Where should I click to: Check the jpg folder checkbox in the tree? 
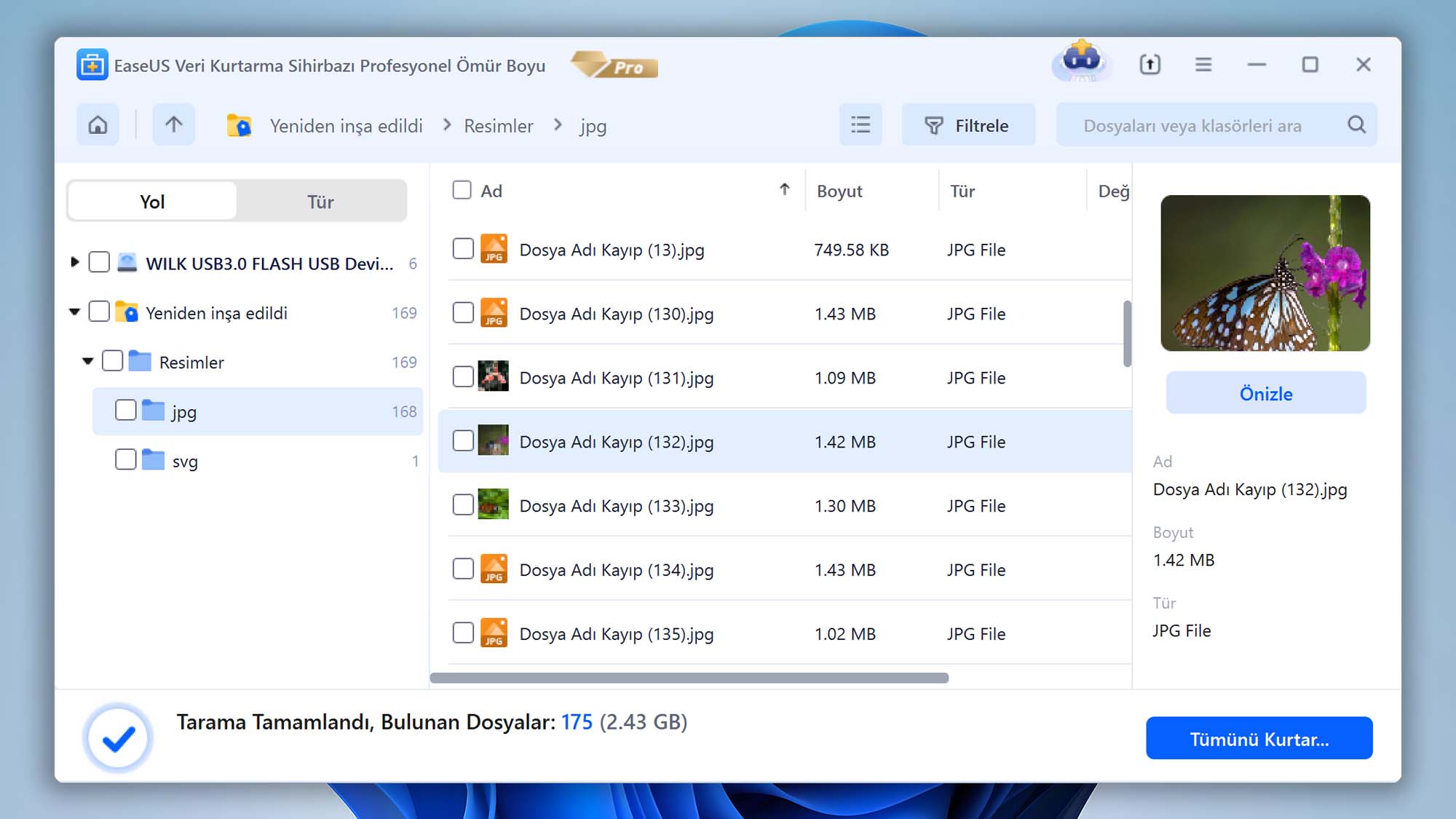pyautogui.click(x=124, y=410)
